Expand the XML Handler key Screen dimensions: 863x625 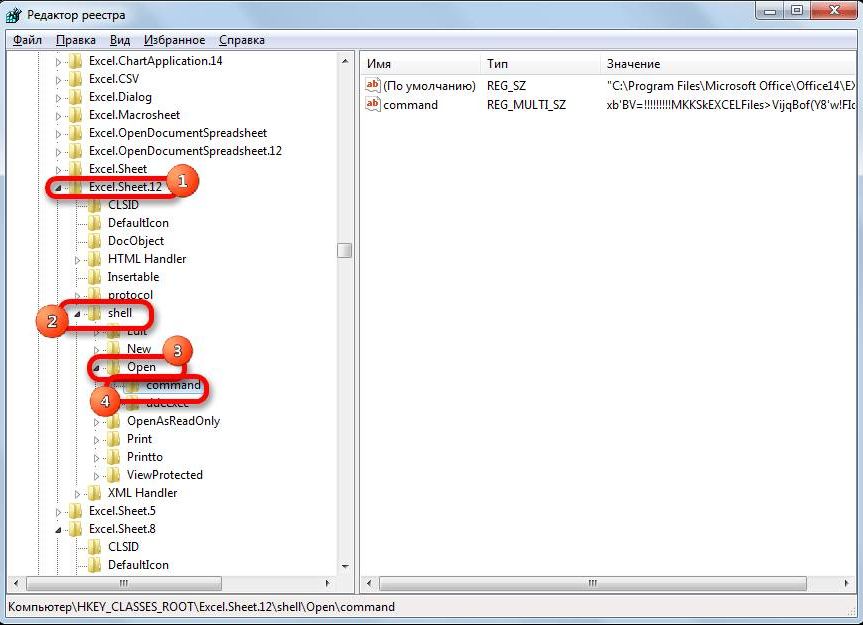[x=78, y=494]
